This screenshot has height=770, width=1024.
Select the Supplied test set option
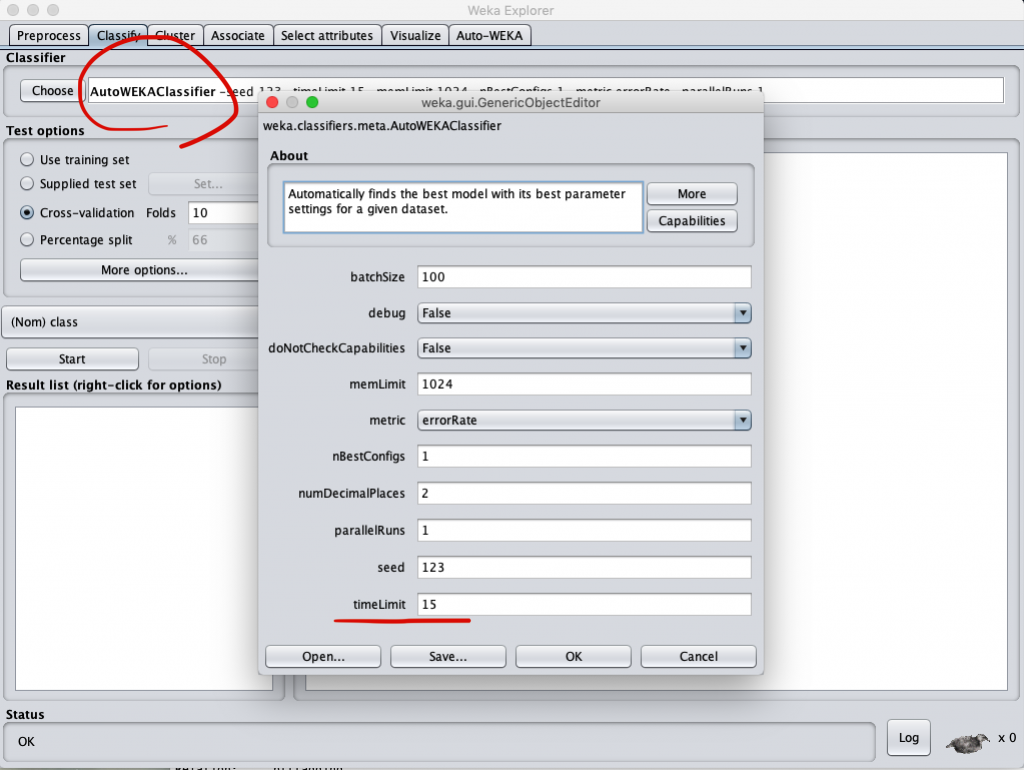click(27, 184)
